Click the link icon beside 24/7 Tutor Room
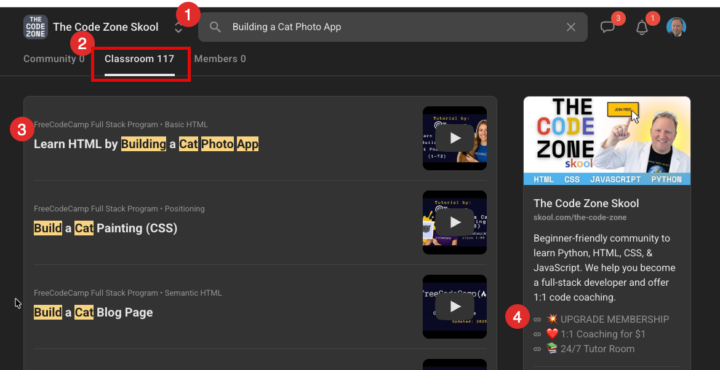The width and height of the screenshot is (720, 370). click(x=537, y=349)
